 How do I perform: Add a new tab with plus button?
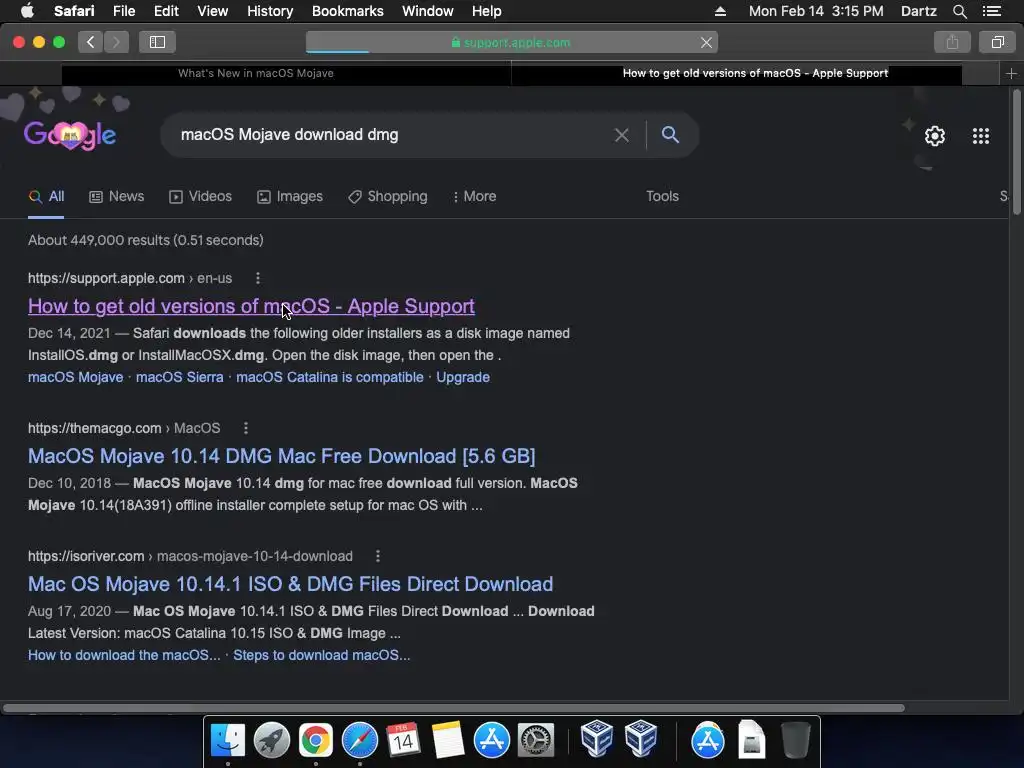[1011, 74]
